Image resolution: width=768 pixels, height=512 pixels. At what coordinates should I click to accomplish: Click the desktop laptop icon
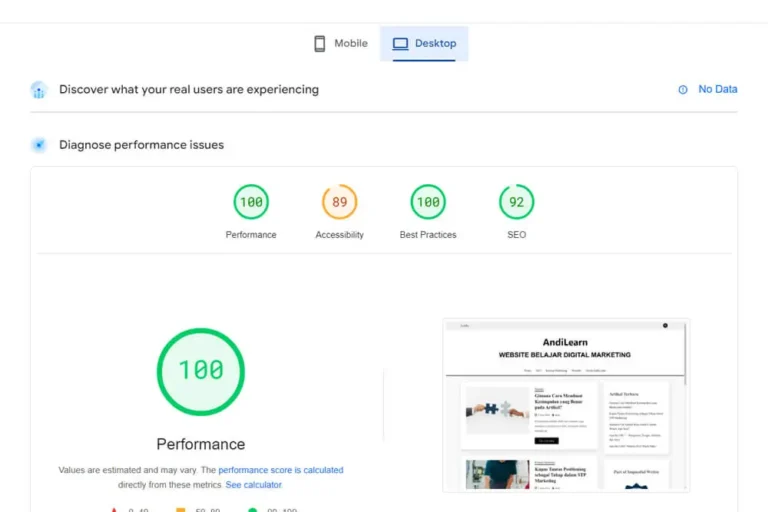(400, 44)
